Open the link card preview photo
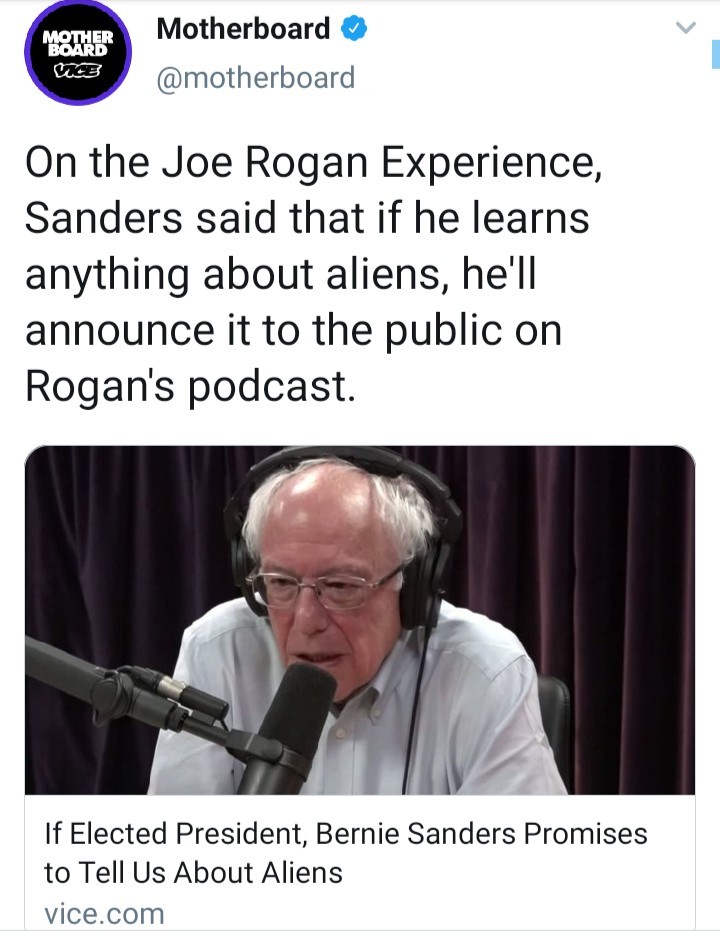This screenshot has height=945, width=720. 360,620
